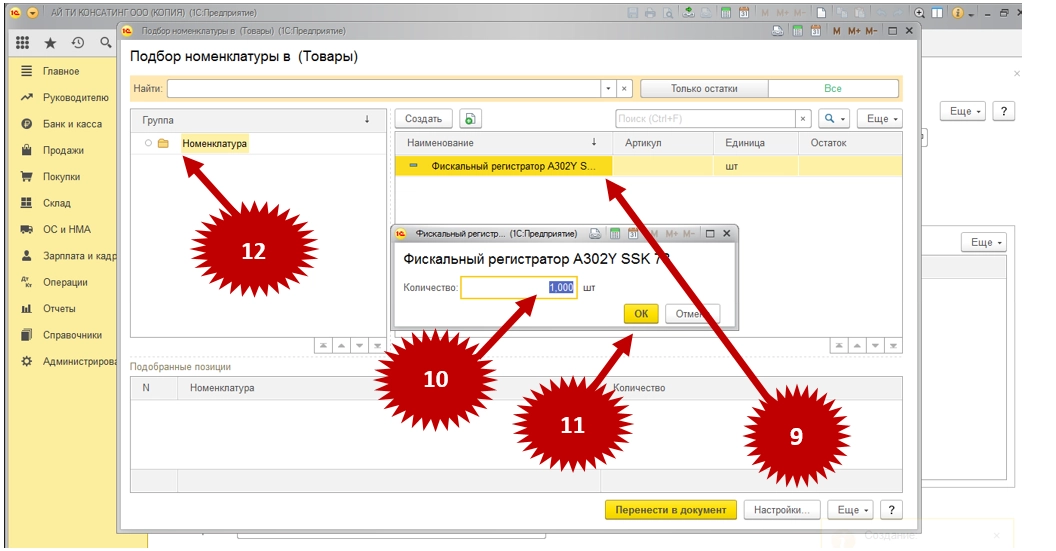Screen dimensions: 1056x551
Task: Move down one row in group panel
Action: click(x=360, y=346)
